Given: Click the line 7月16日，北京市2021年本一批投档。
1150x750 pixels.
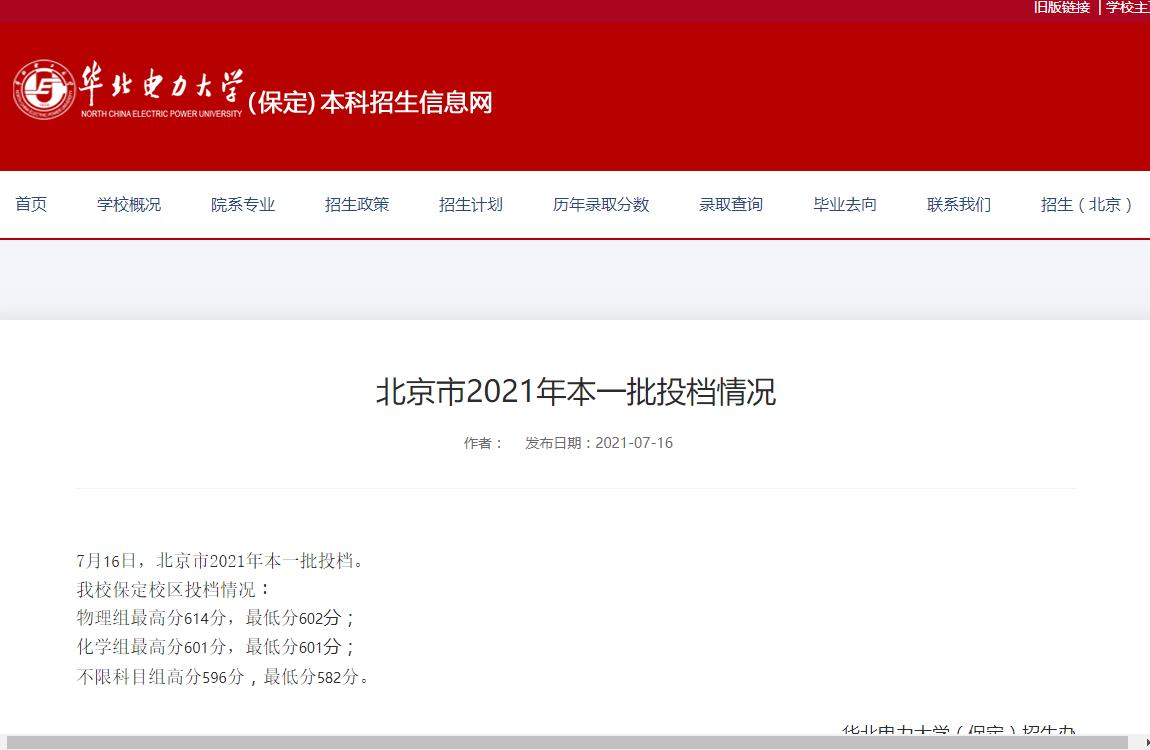Looking at the screenshot, I should tap(221, 561).
